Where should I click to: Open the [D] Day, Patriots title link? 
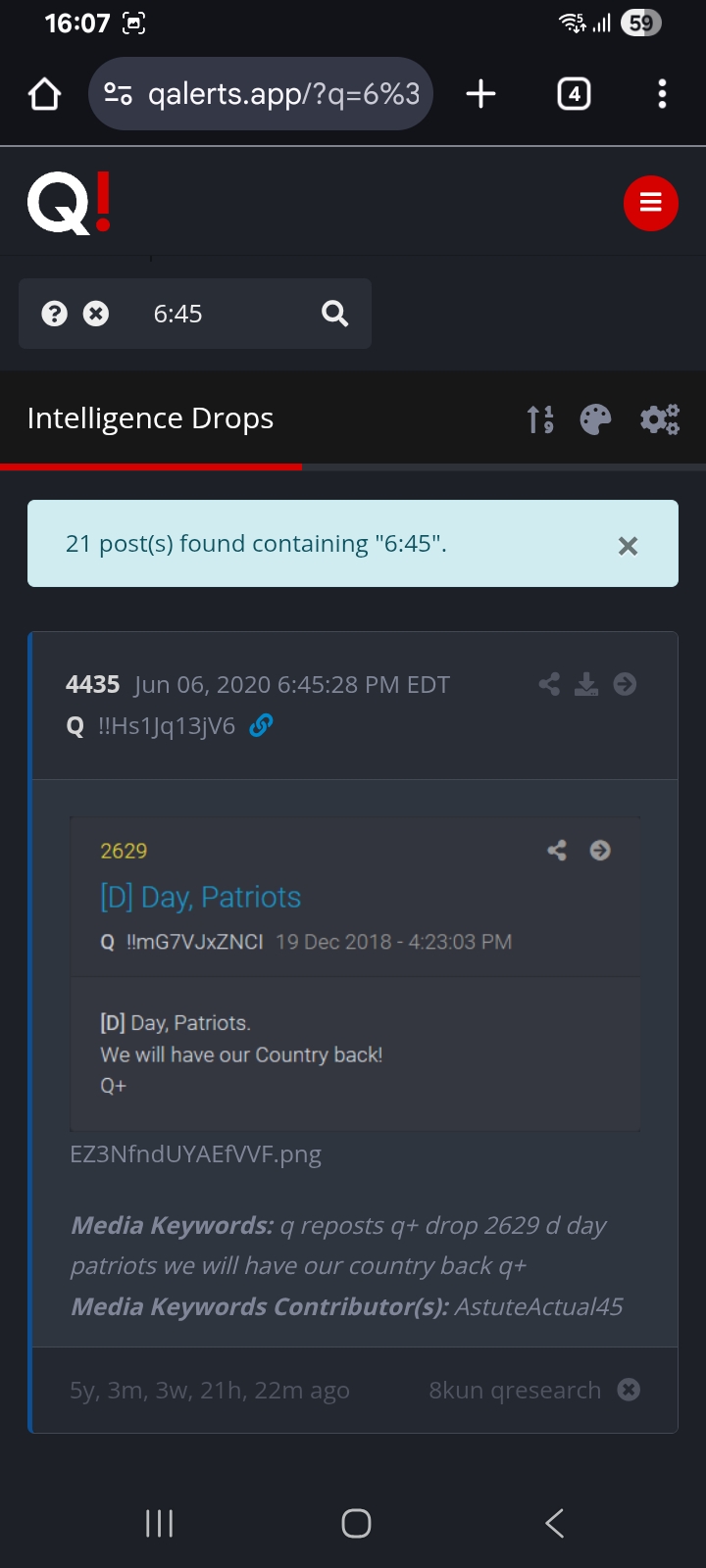(x=200, y=897)
